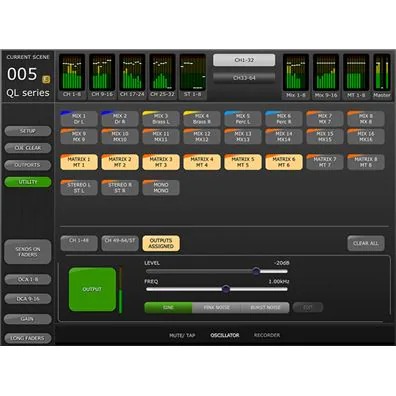
Task: Toggle SENDS ON FADERS mode
Action: [x=28, y=252]
